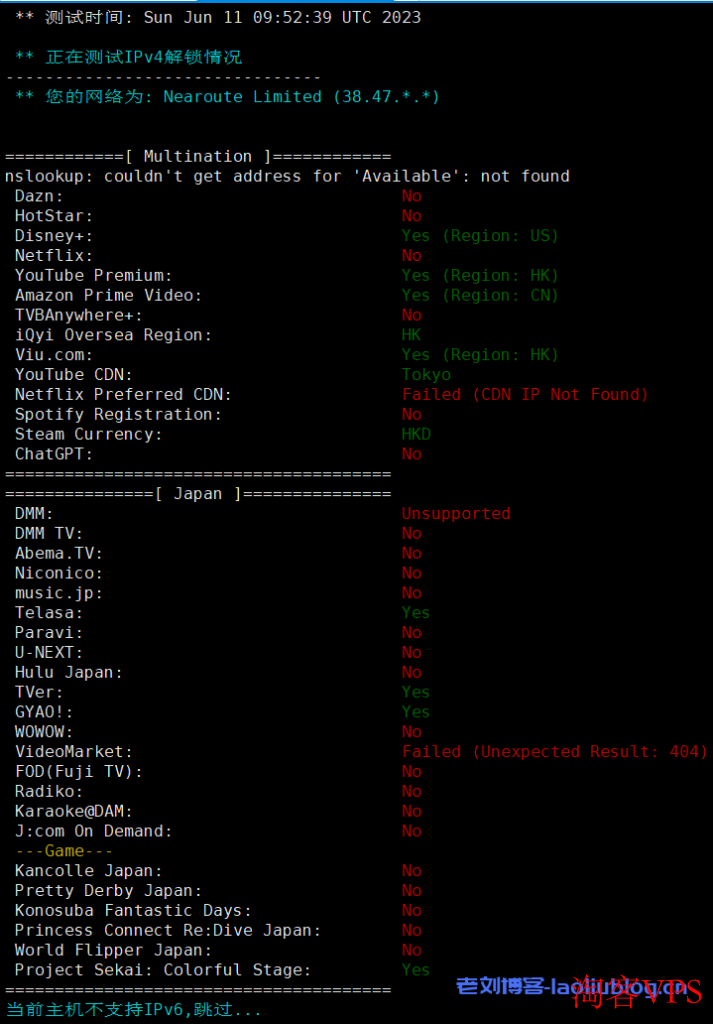Click the Amazon Prime Video region result
The image size is (713, 1024).
480,295
